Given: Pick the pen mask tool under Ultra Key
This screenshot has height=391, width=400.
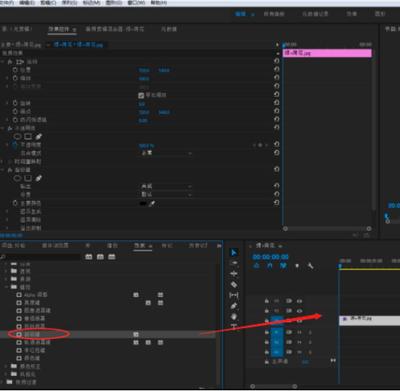Looking at the screenshot, I should [39, 178].
